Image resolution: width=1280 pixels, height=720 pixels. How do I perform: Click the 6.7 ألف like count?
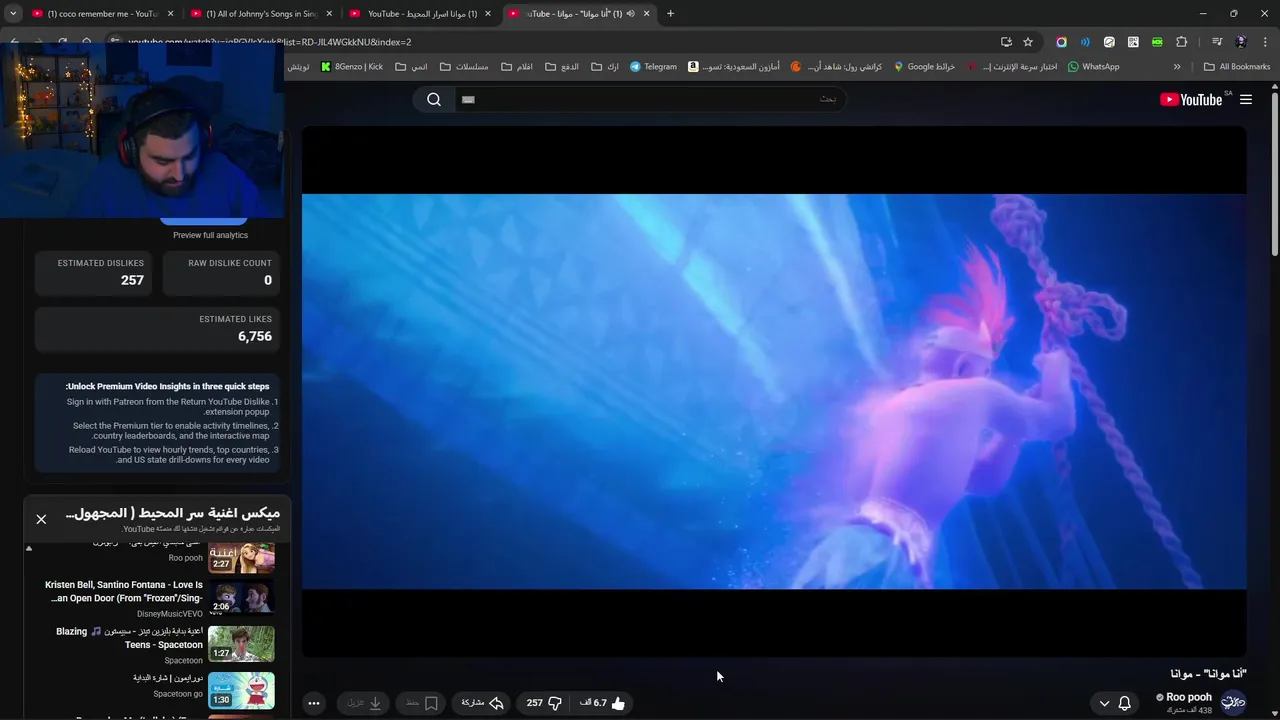click(x=593, y=703)
